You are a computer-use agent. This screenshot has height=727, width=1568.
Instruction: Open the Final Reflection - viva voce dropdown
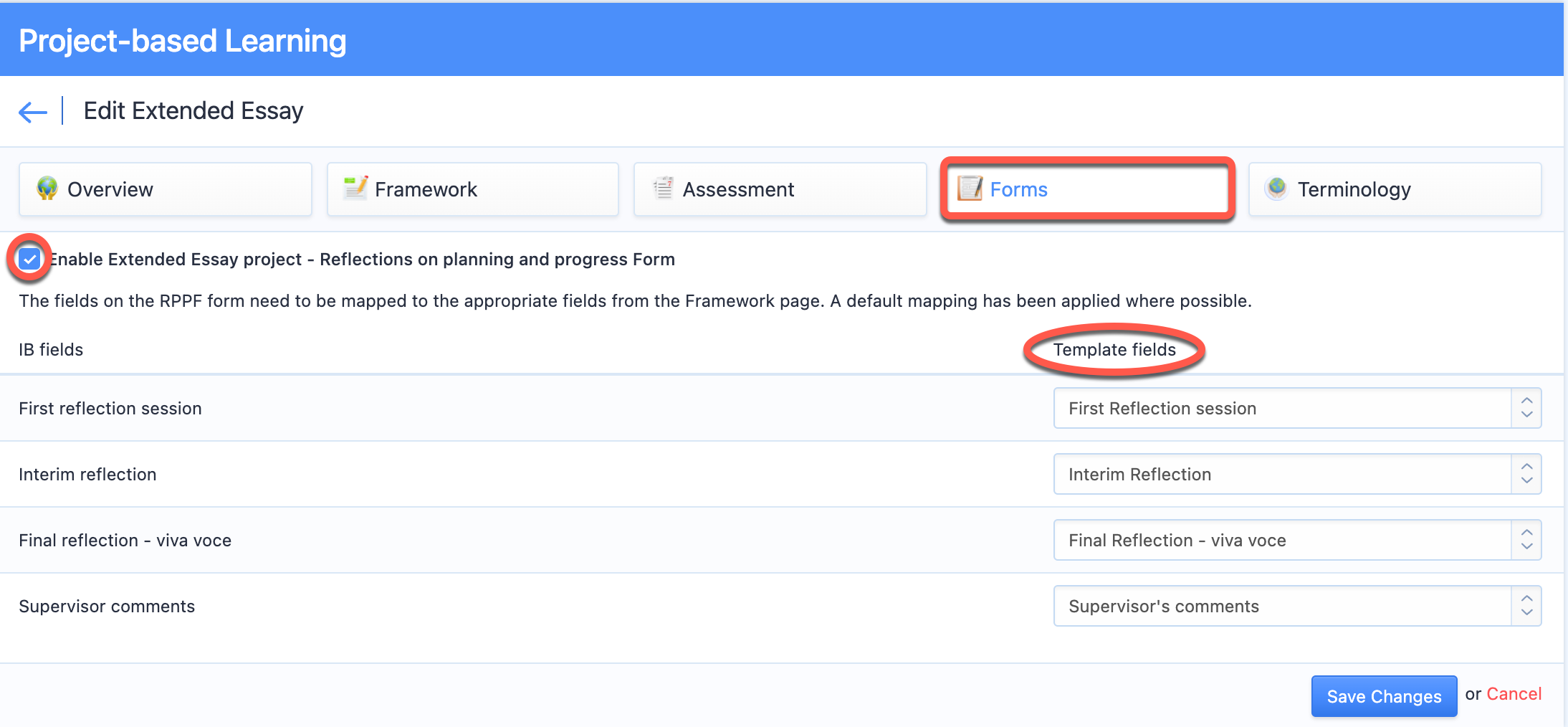click(x=1297, y=540)
